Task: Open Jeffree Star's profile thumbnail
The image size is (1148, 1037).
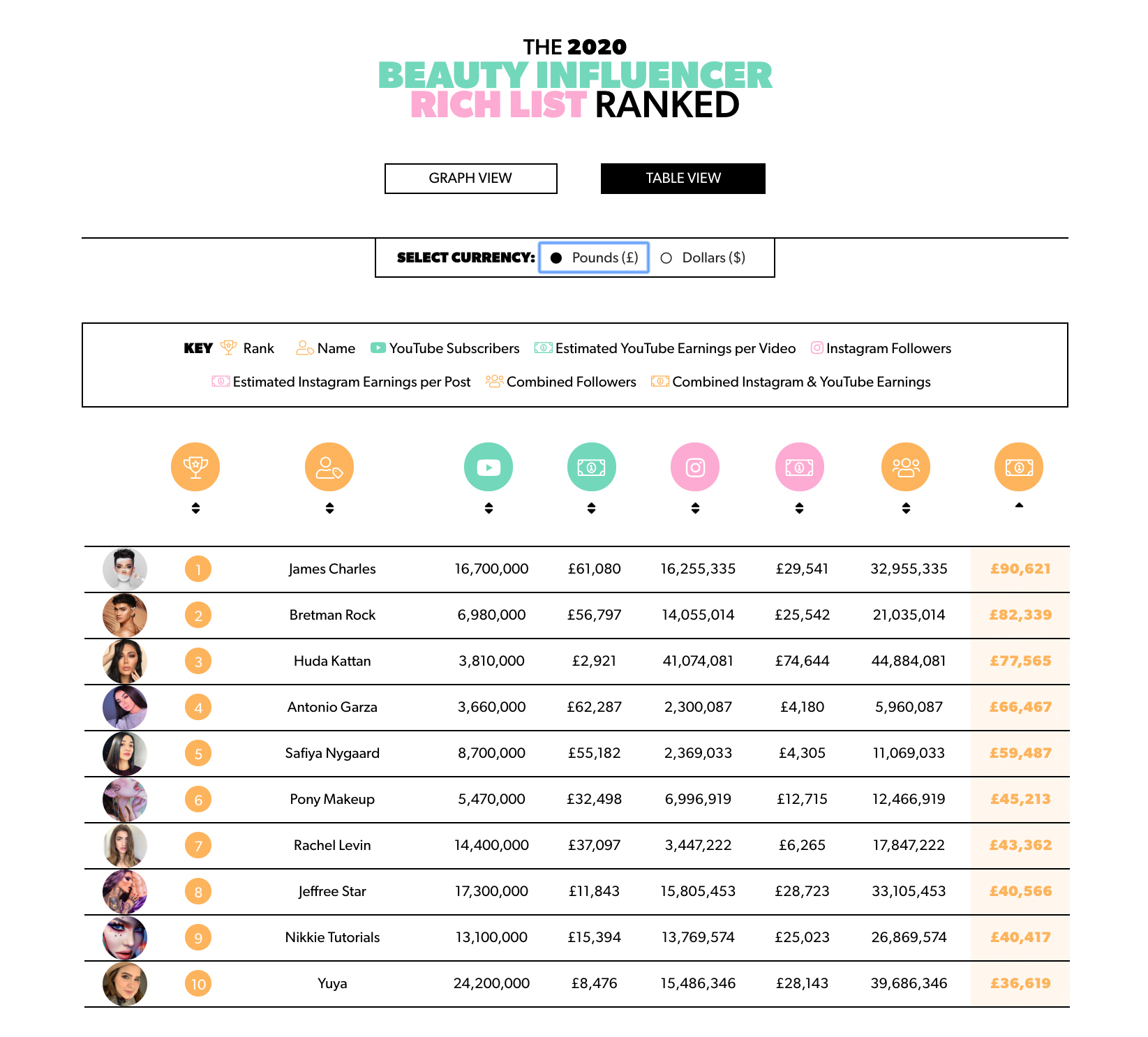Action: tap(125, 892)
